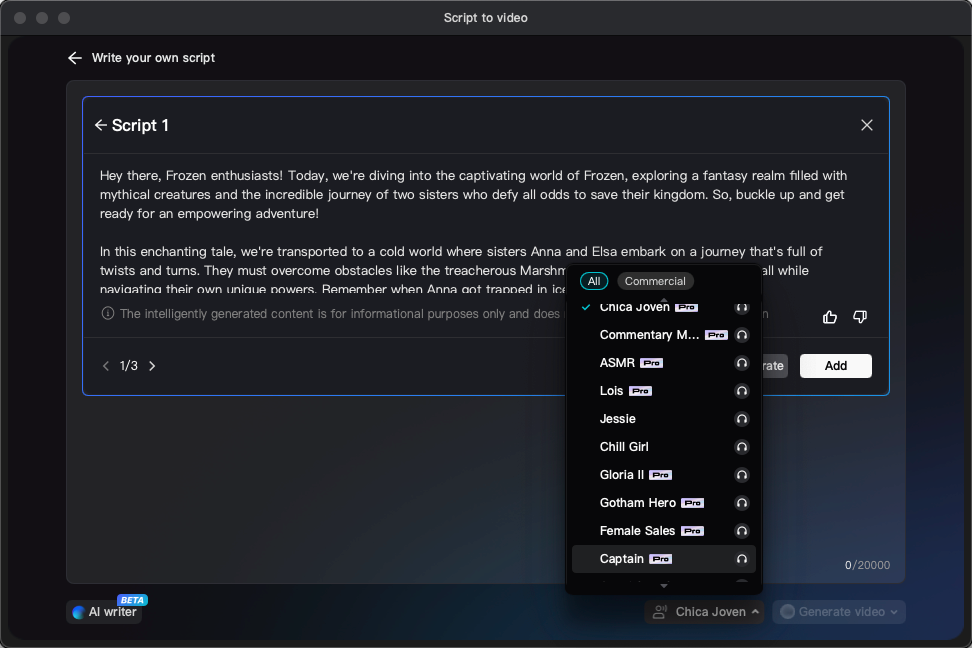Click the thumbs up icon
972x648 pixels.
[x=829, y=317]
